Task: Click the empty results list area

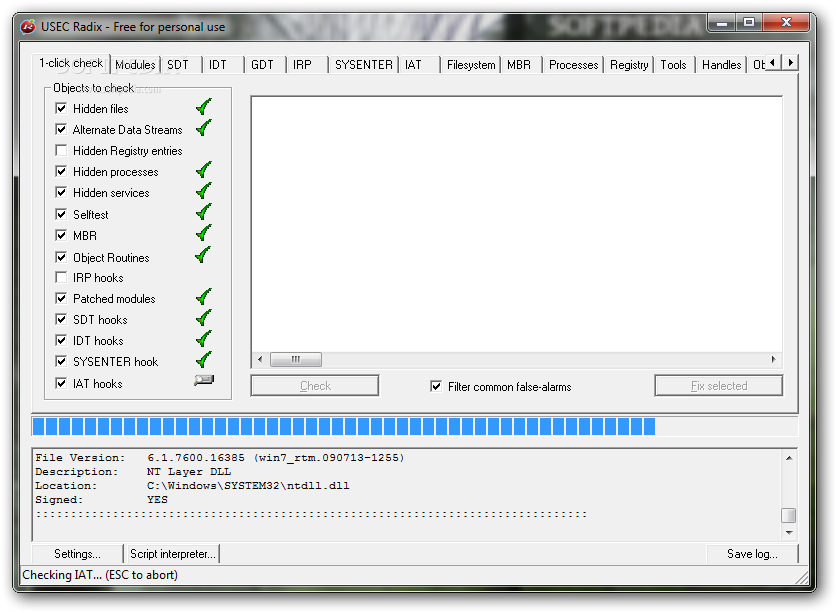Action: [516, 224]
